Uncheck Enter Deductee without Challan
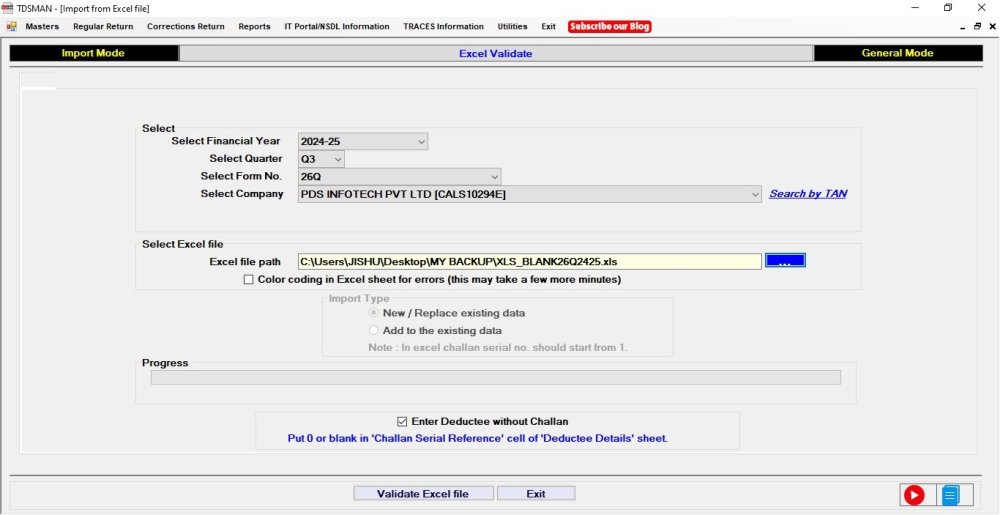The height and width of the screenshot is (515, 1000). (402, 422)
